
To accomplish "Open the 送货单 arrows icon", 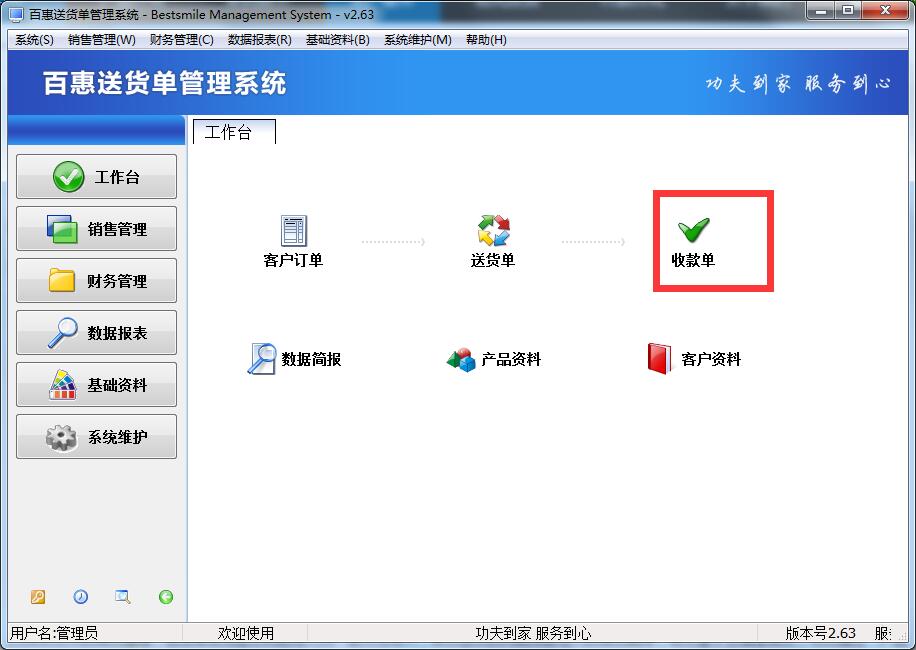I will click(494, 230).
